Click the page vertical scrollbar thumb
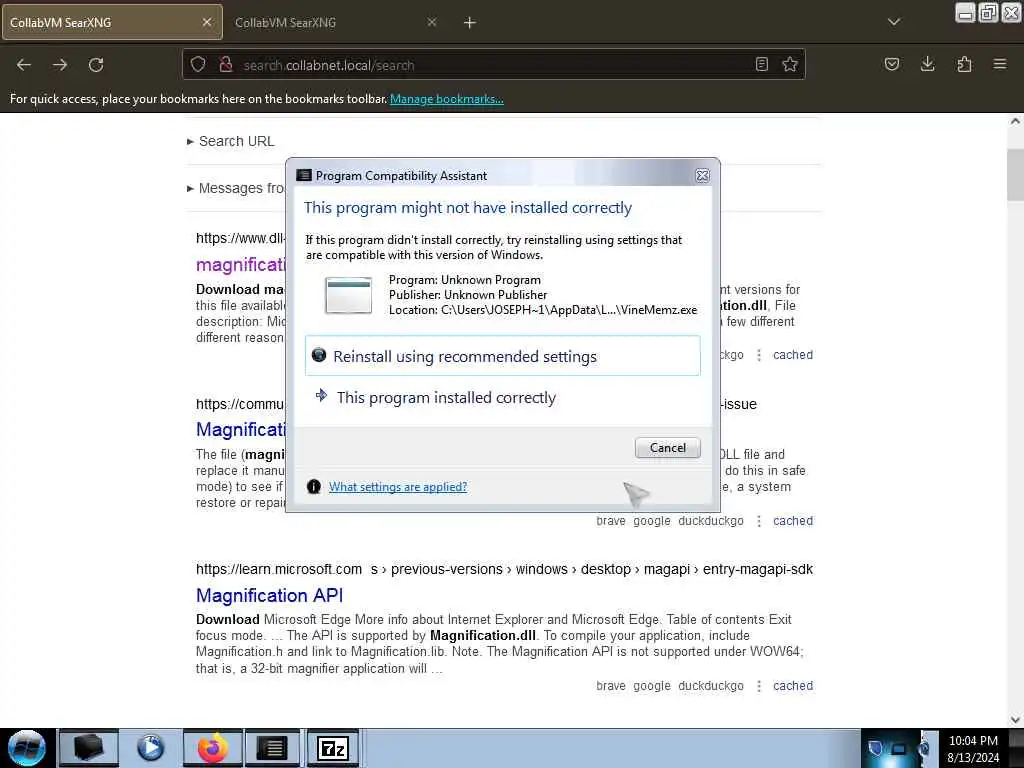 pyautogui.click(x=1015, y=175)
